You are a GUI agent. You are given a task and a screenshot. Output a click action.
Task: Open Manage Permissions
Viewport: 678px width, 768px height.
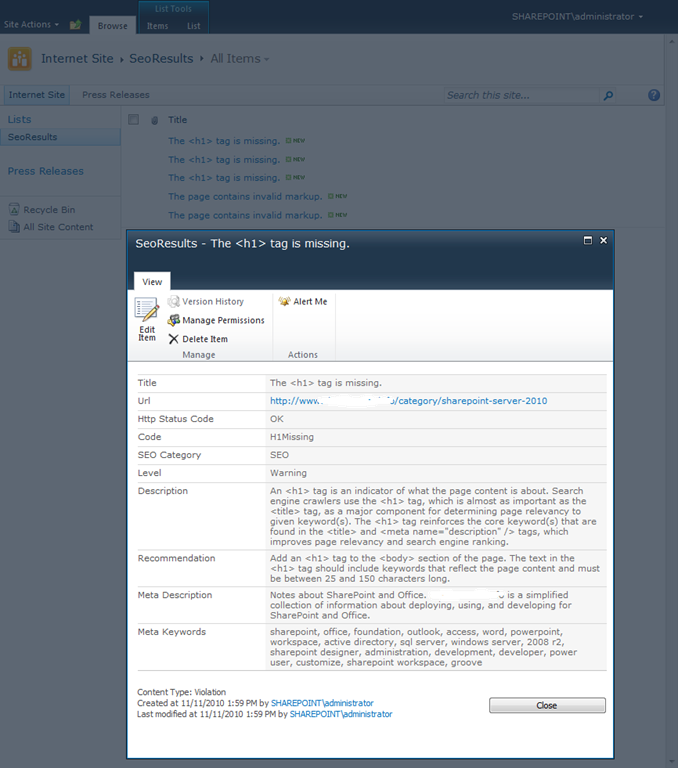tap(216, 320)
